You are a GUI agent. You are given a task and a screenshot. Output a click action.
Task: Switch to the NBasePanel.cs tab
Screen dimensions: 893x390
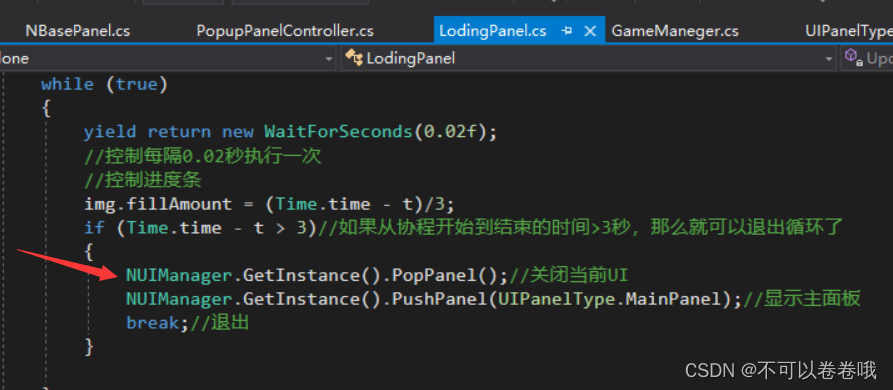click(77, 31)
